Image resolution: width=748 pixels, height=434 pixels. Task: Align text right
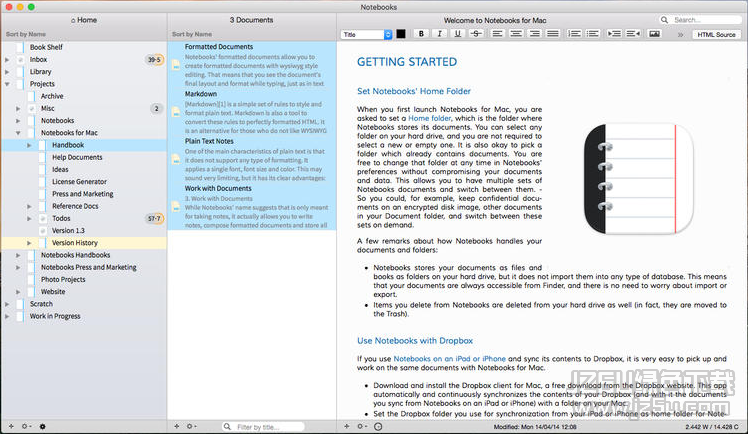pyautogui.click(x=534, y=34)
